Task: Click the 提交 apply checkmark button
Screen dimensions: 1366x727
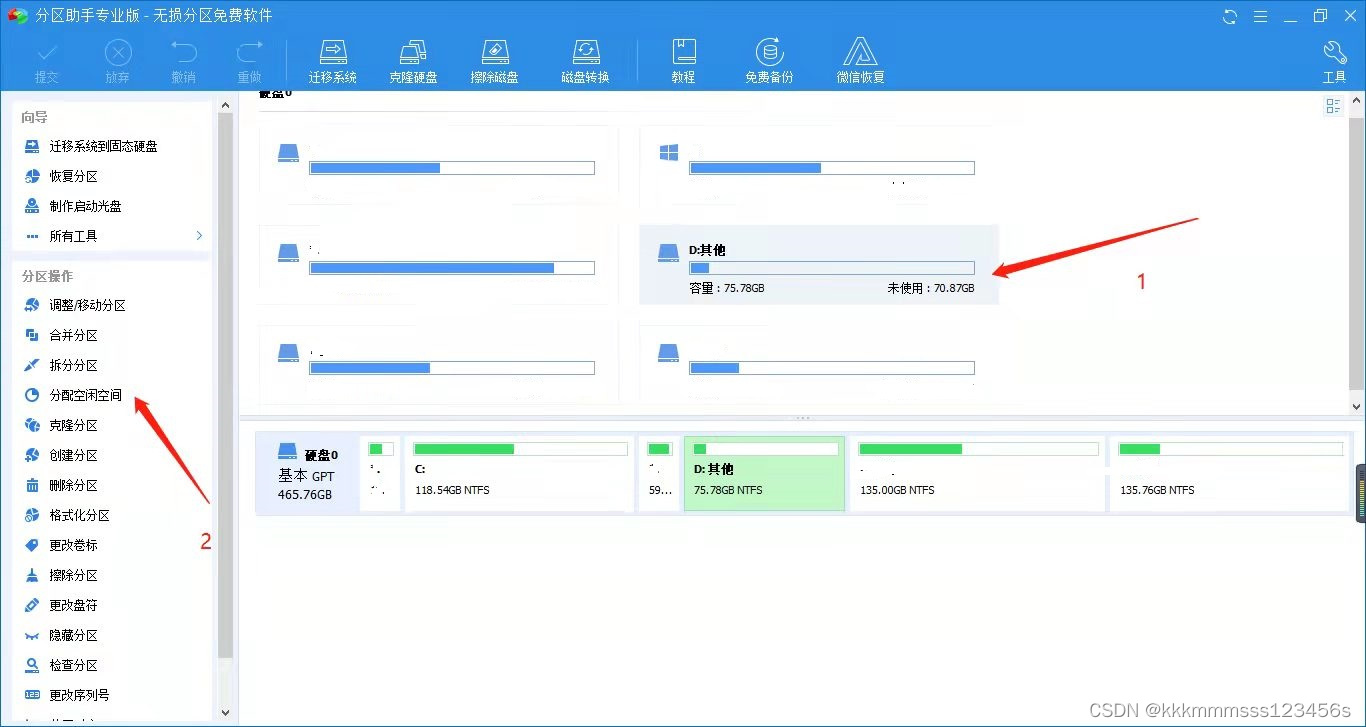Action: coord(47,62)
